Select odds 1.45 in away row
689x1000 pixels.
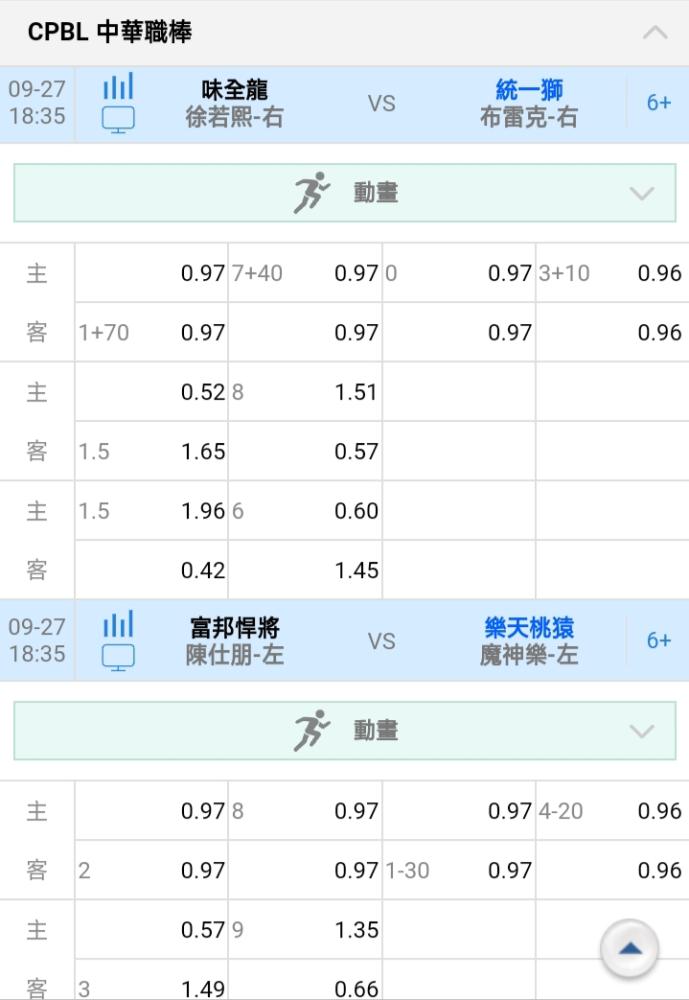click(x=356, y=570)
